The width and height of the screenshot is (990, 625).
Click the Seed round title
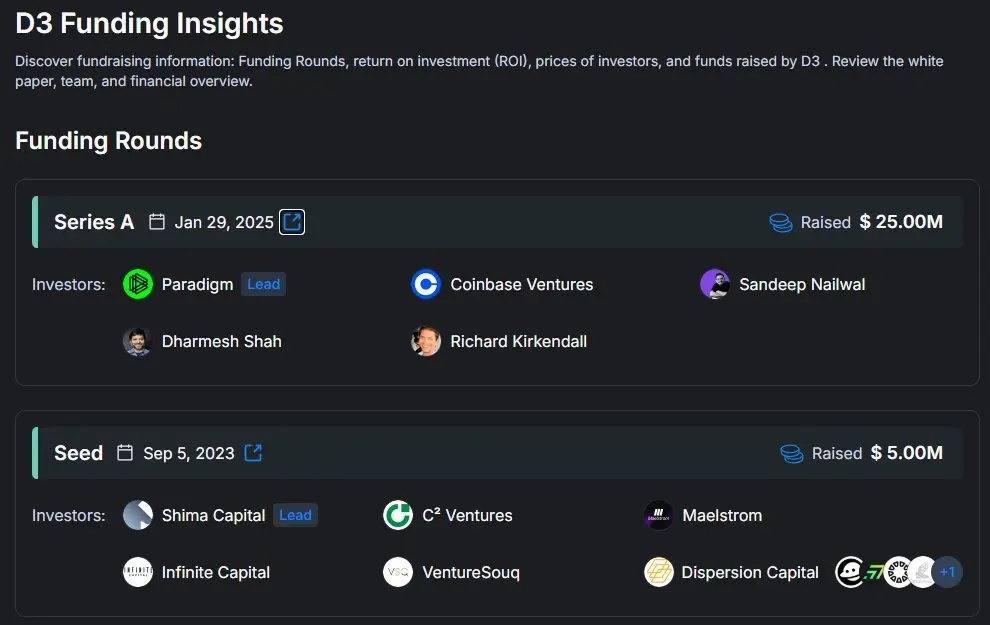pos(78,453)
